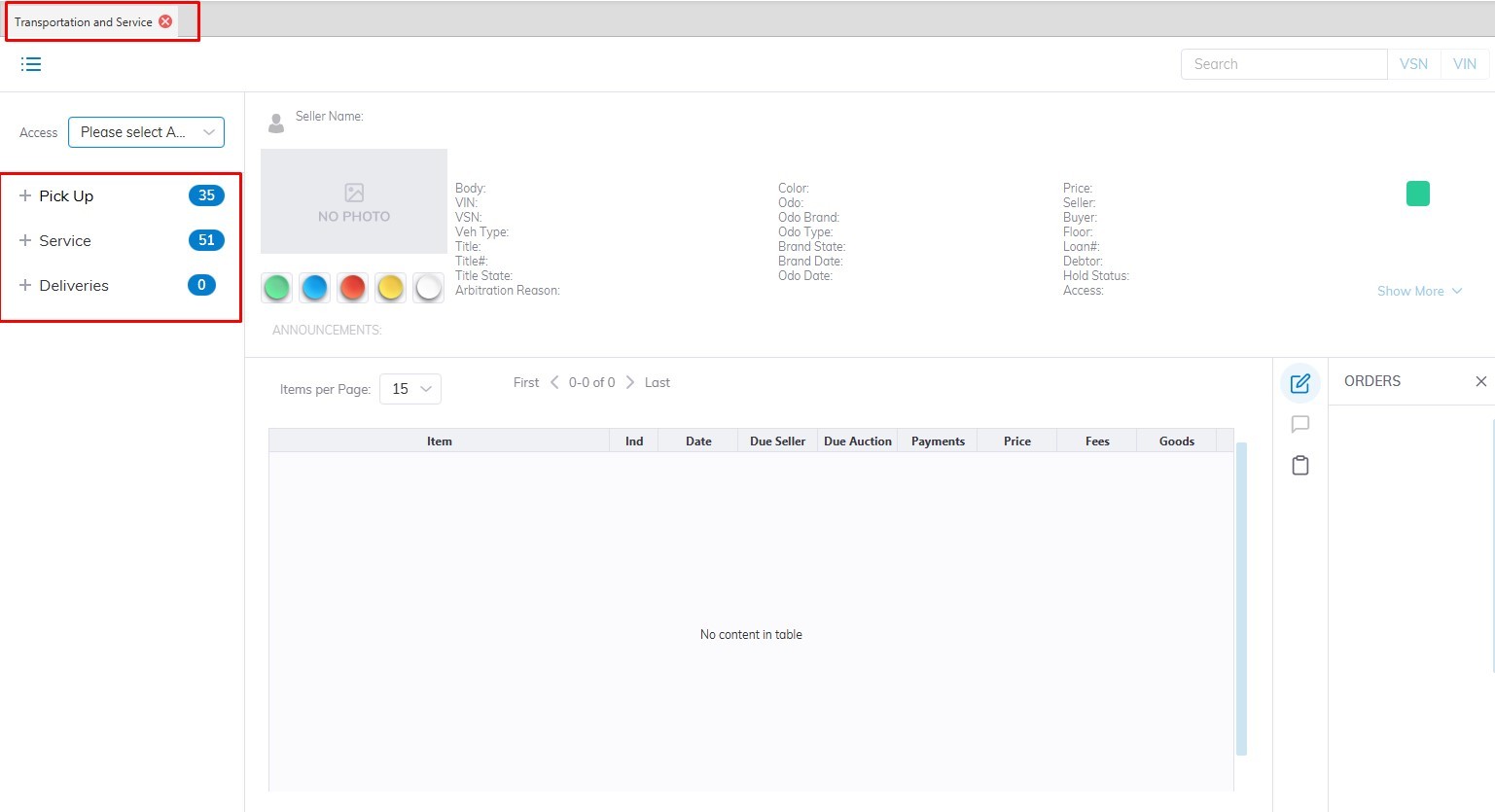Viewport: 1495px width, 812px height.
Task: Click the clipboard icon in side panel
Action: pyautogui.click(x=1299, y=466)
